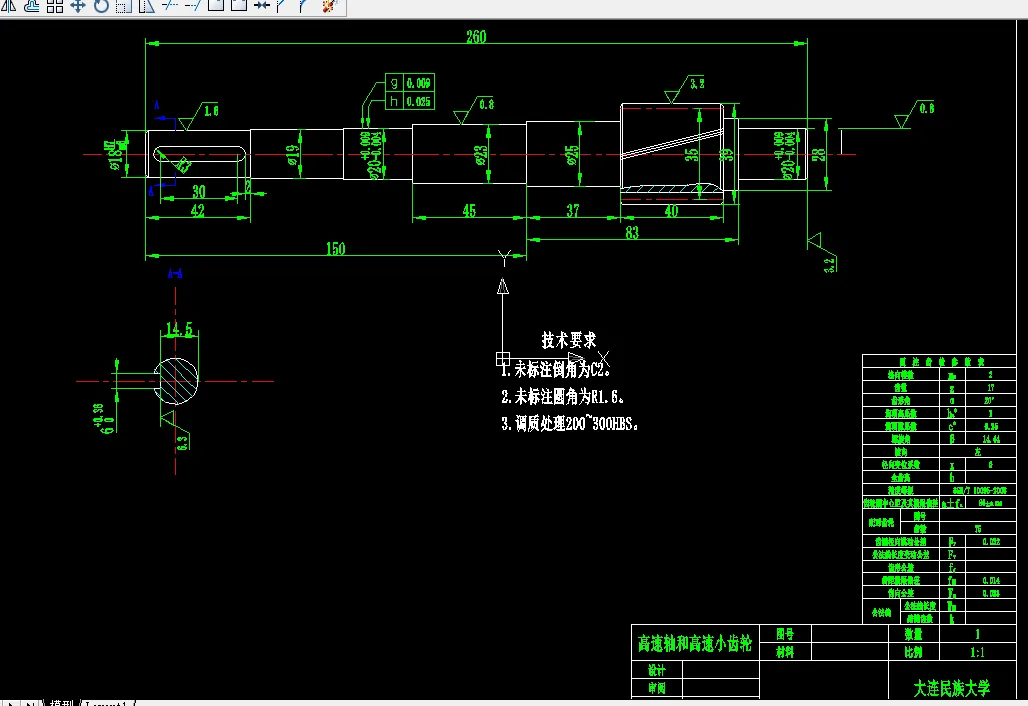The width and height of the screenshot is (1028, 706).
Task: Click the 45 dimension value
Action: pos(469,210)
